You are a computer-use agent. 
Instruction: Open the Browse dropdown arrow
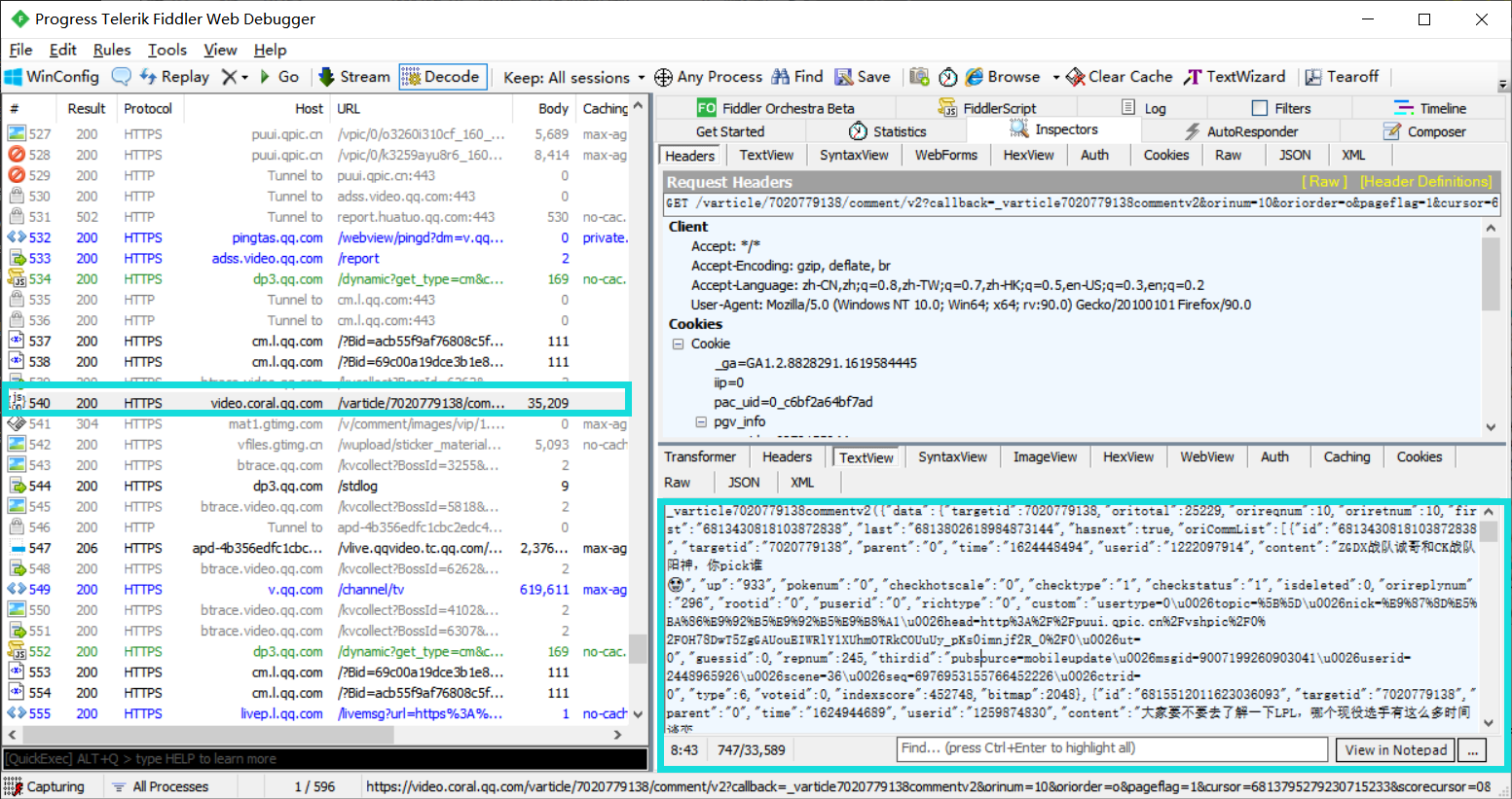click(x=1055, y=77)
